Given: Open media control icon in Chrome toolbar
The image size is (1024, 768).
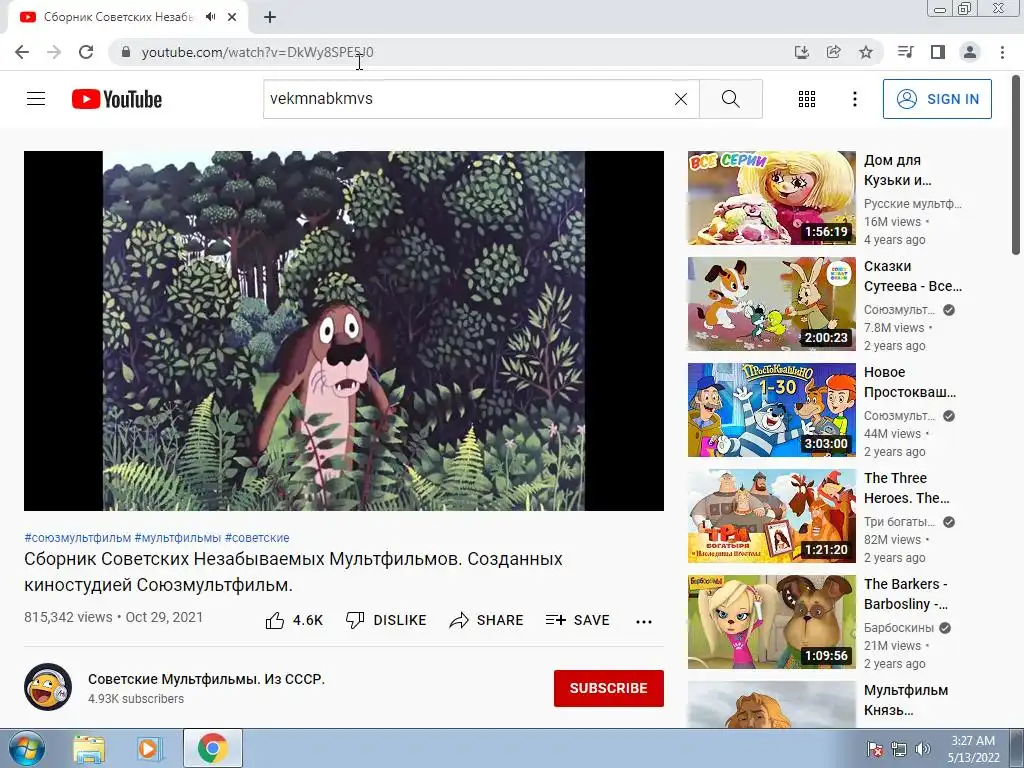Looking at the screenshot, I should pyautogui.click(x=905, y=52).
